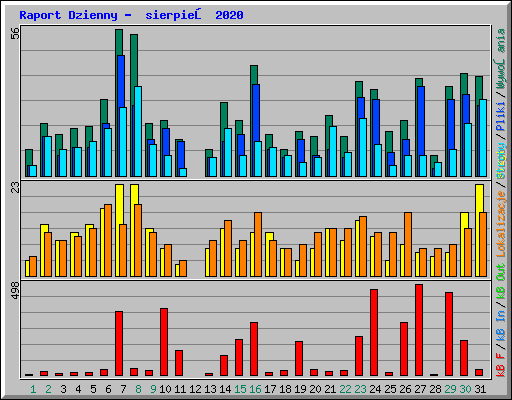Select the red kB F legend label
The height and width of the screenshot is (400, 512).
[x=501, y=364]
